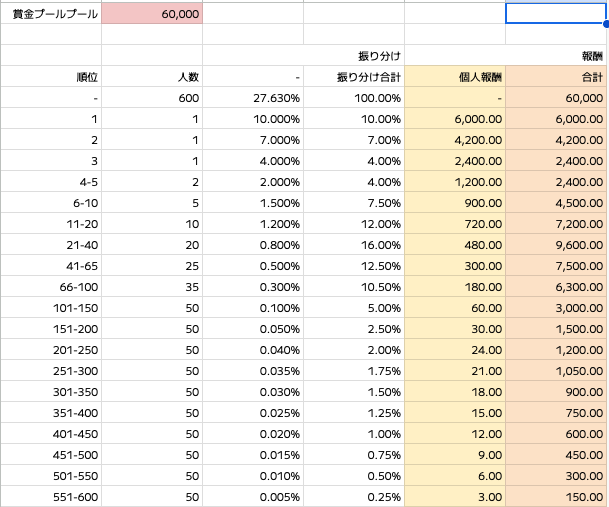Click the total headcount cell 600
This screenshot has width=609, height=507.
[x=152, y=98]
